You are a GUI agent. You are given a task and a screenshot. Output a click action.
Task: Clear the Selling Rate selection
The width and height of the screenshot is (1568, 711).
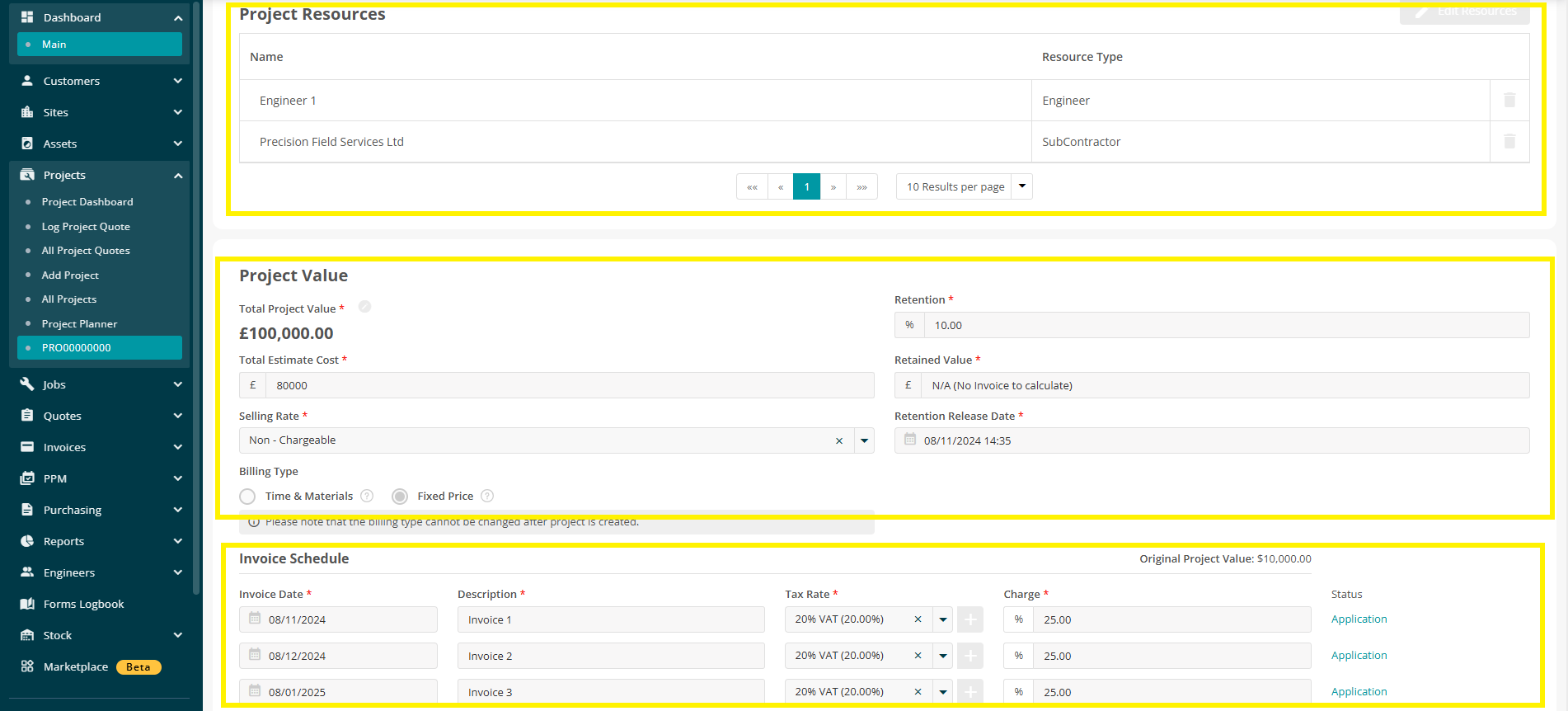tap(839, 440)
